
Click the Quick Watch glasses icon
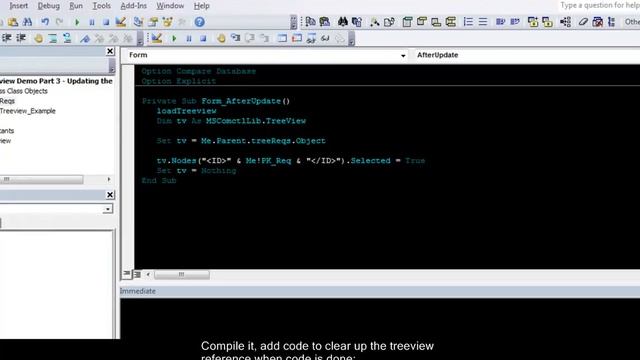[325, 38]
